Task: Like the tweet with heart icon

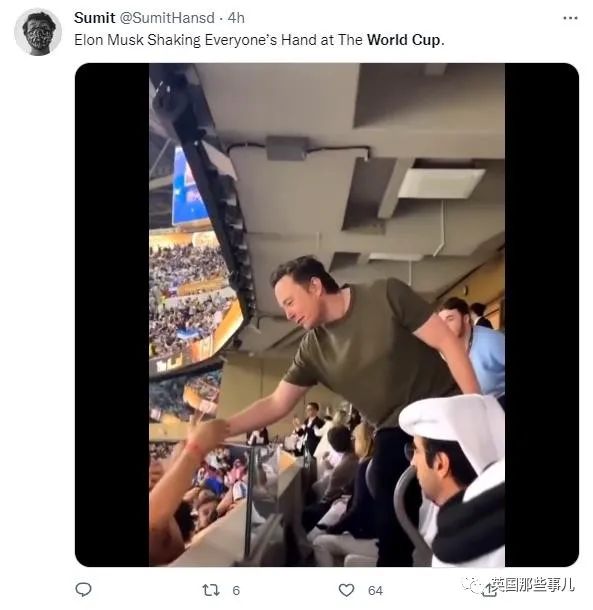Action: 346,590
